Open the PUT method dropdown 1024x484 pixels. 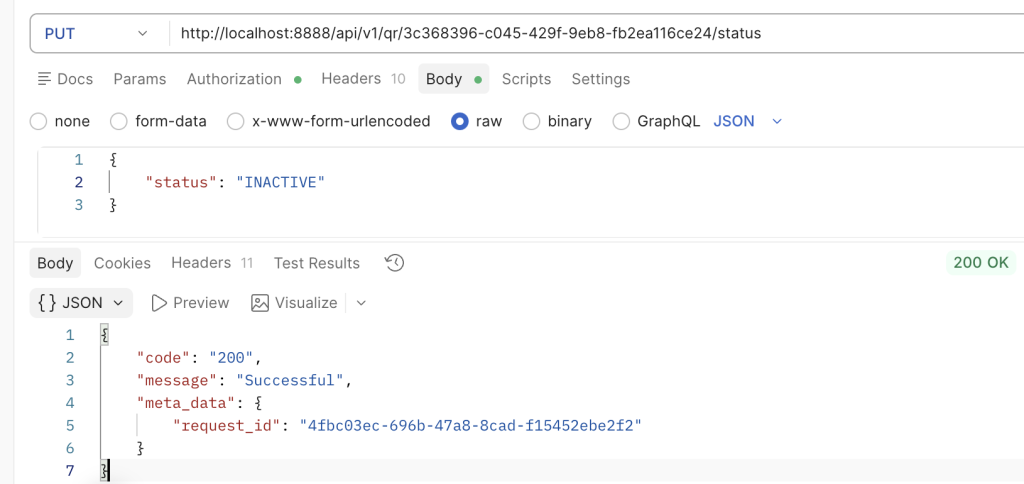[96, 33]
